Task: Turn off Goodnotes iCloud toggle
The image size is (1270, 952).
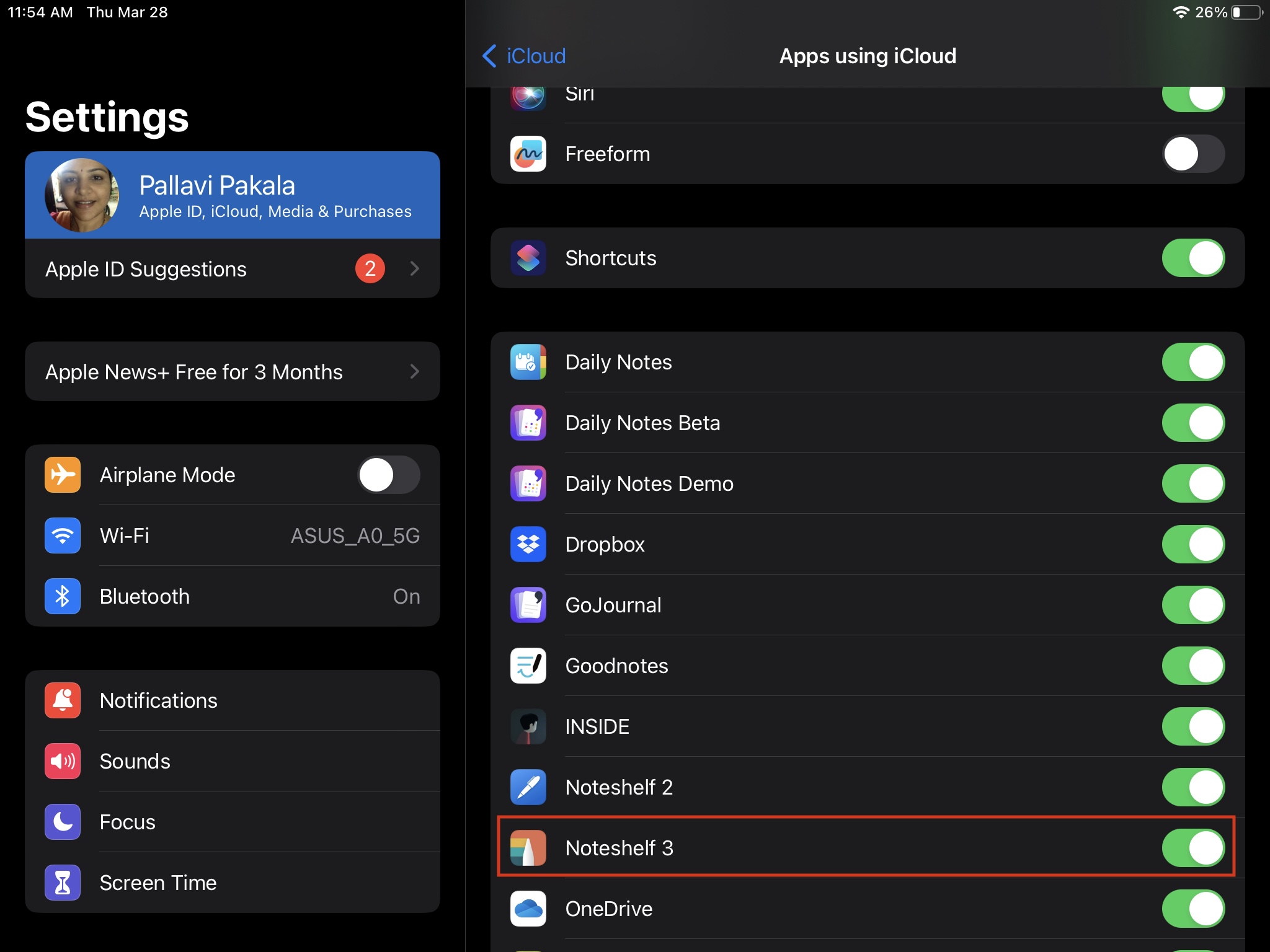Action: 1193,666
